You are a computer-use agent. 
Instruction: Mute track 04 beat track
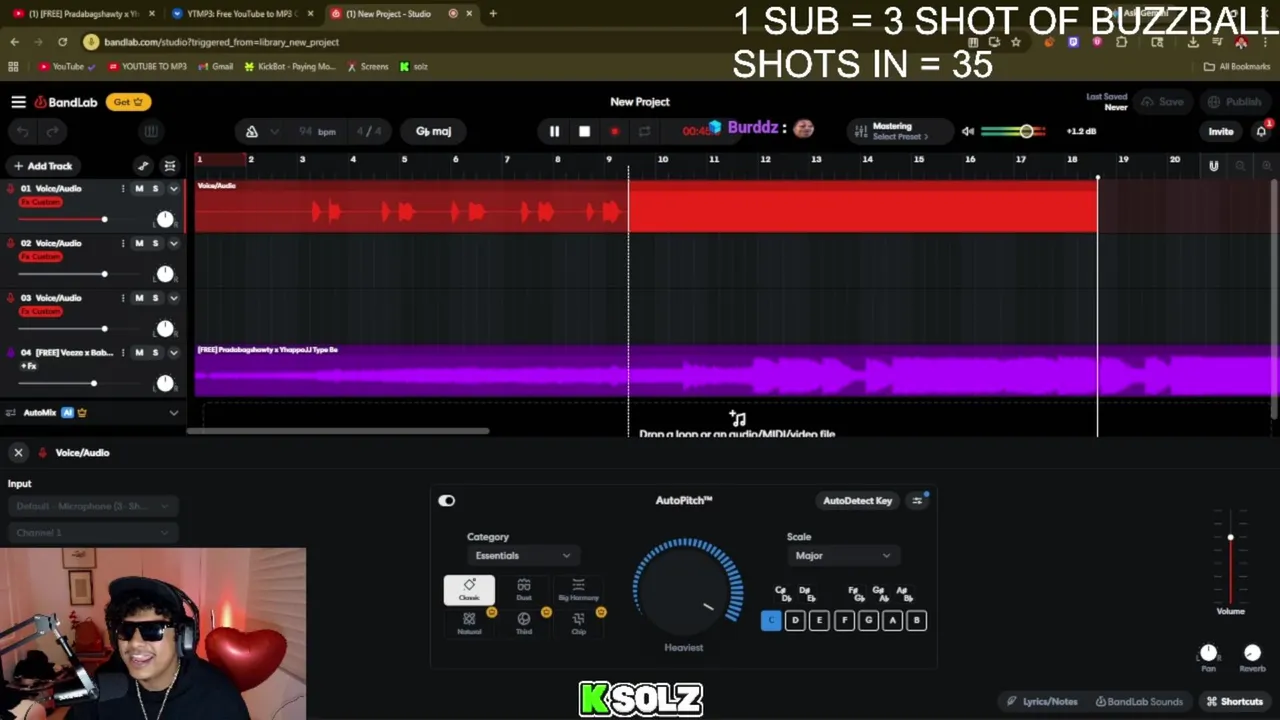139,352
